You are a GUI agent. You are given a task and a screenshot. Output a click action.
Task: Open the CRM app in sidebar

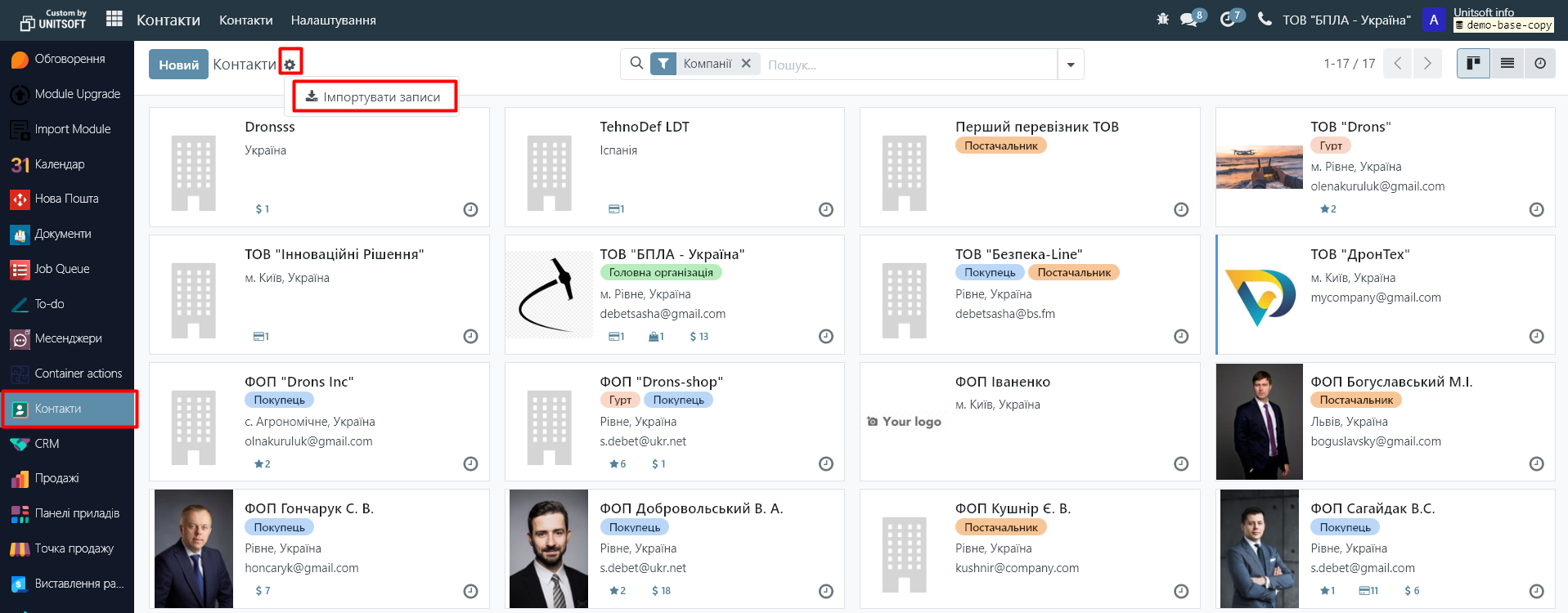click(47, 444)
